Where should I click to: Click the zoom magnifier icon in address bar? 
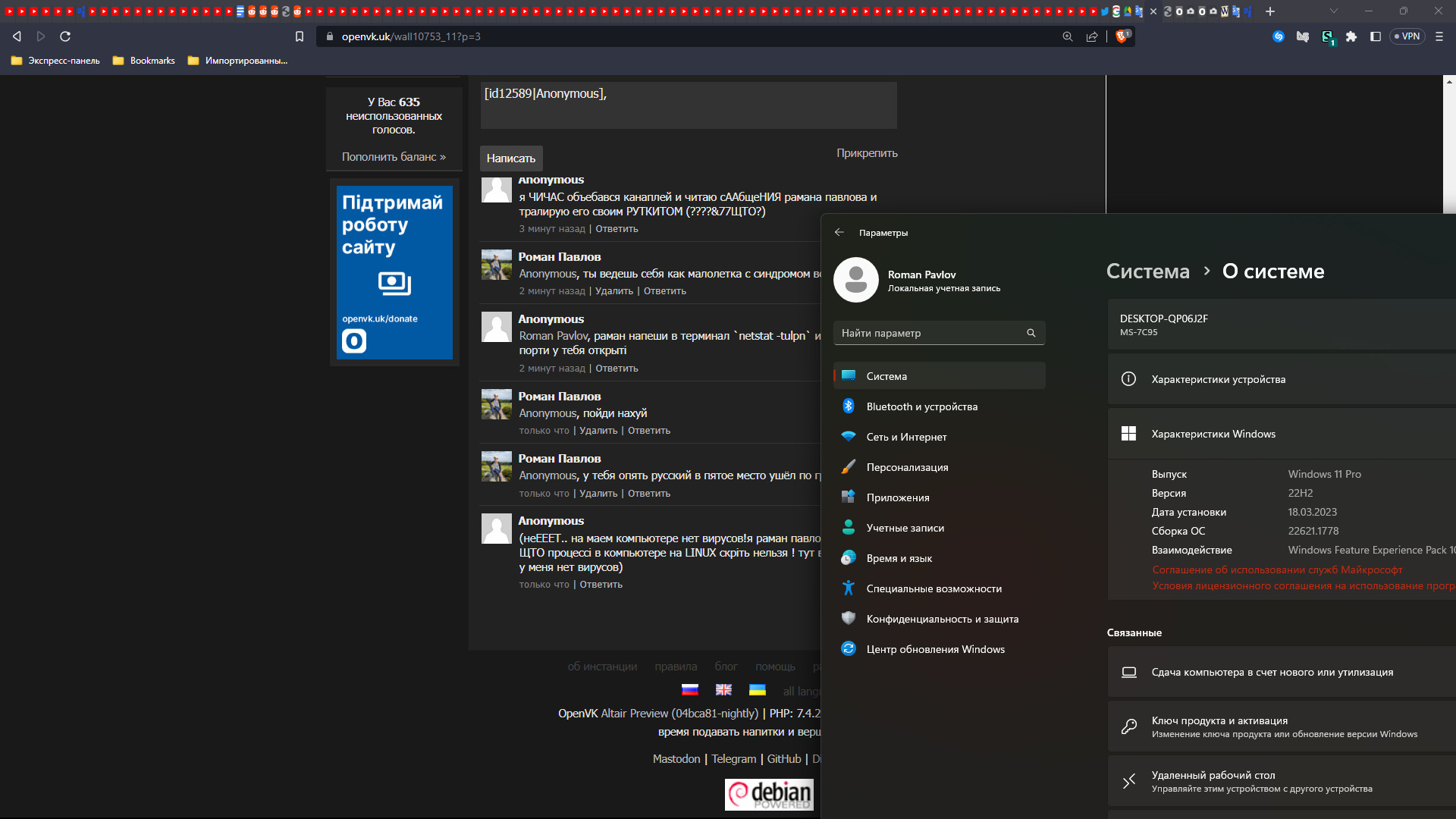[1068, 36]
